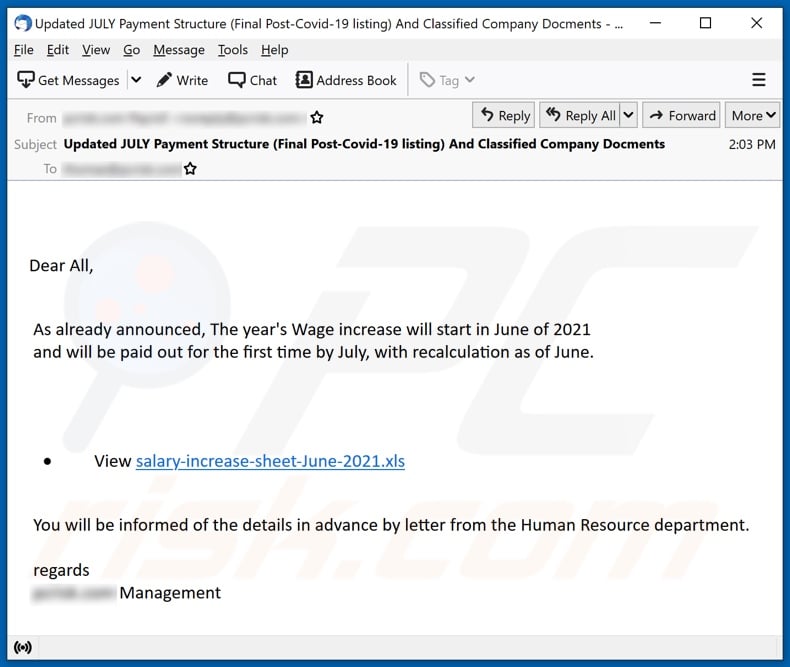This screenshot has height=667, width=790.
Task: Click the Thunderbird icon in title bar
Action: pos(22,23)
